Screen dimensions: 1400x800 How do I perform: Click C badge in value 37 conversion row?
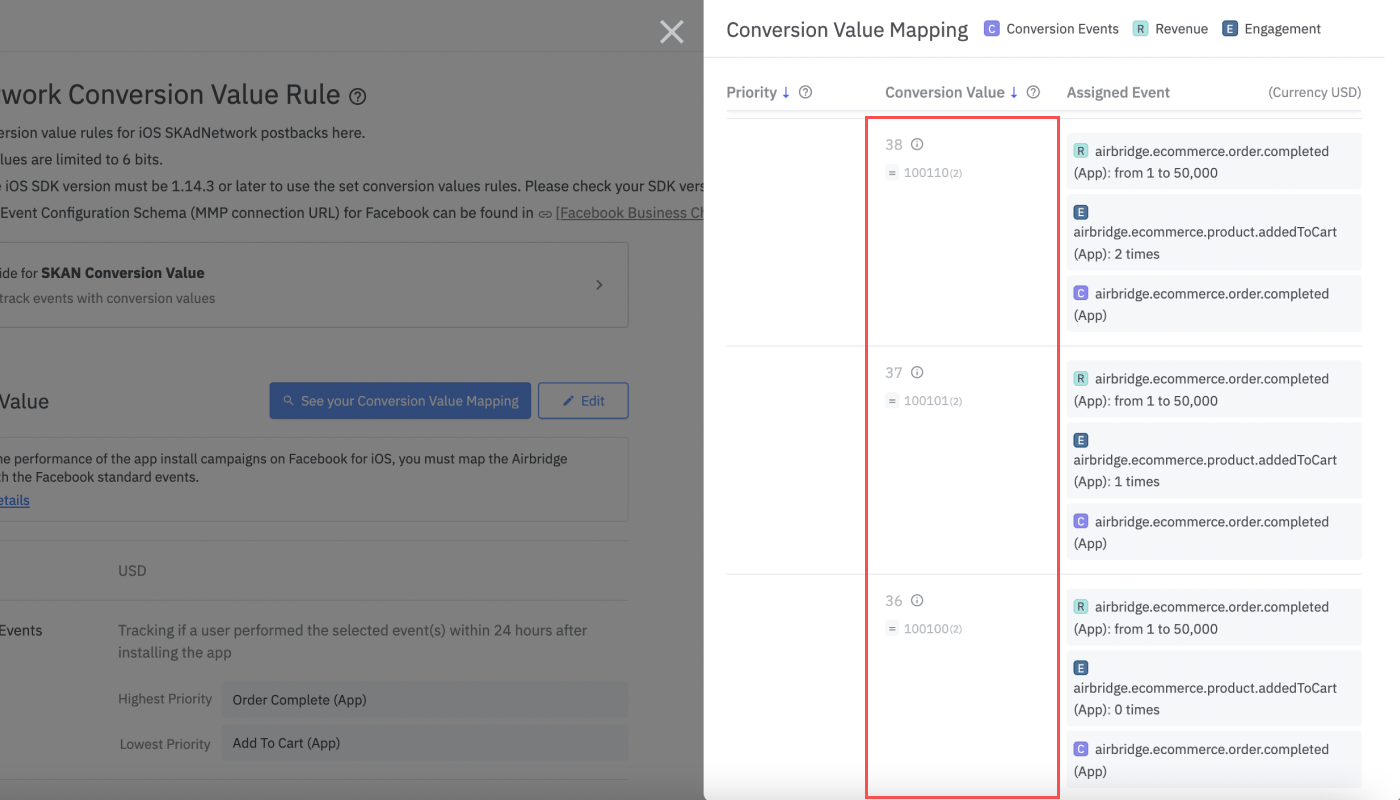[x=1081, y=521]
